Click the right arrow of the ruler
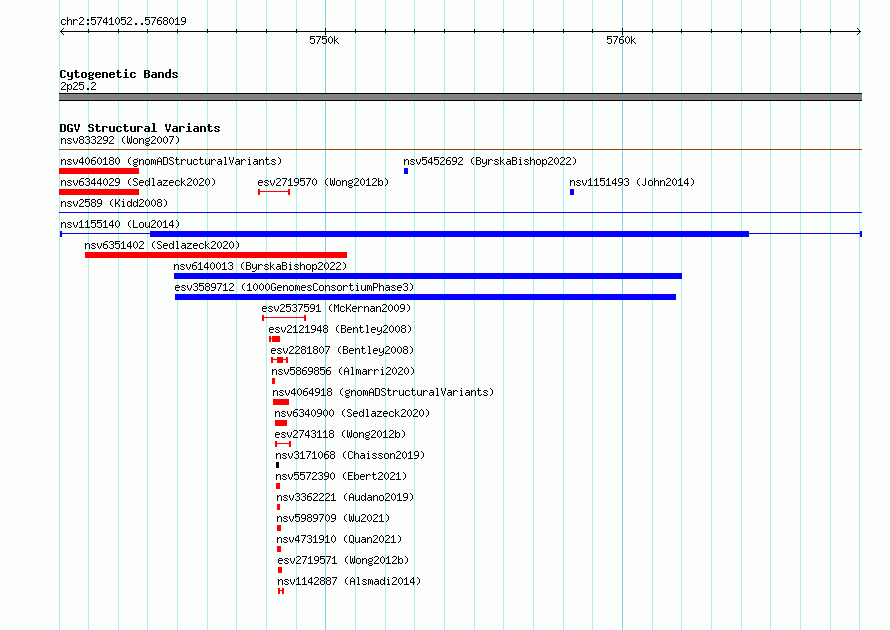The width and height of the screenshot is (890, 630). pos(859,31)
